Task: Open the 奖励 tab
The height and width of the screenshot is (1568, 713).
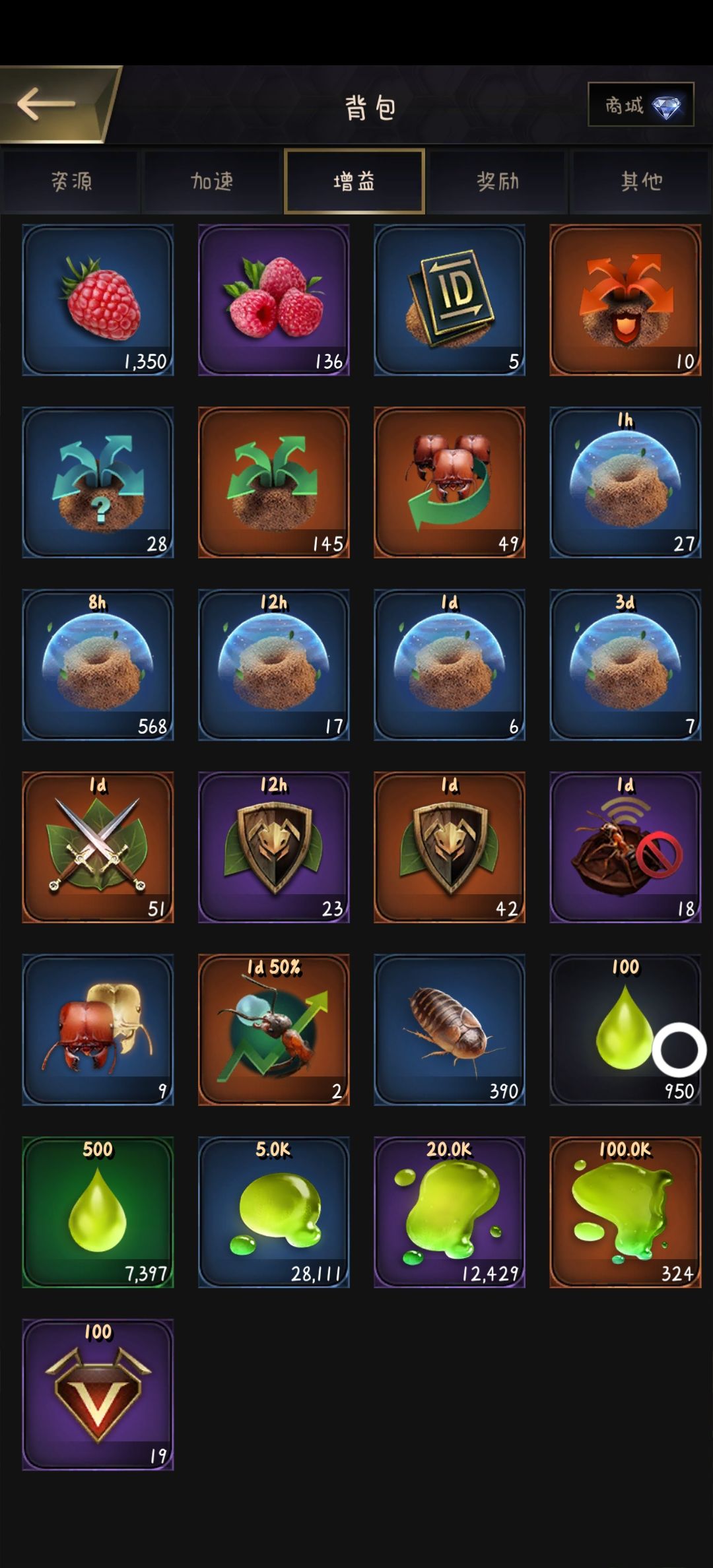Action: [x=497, y=181]
